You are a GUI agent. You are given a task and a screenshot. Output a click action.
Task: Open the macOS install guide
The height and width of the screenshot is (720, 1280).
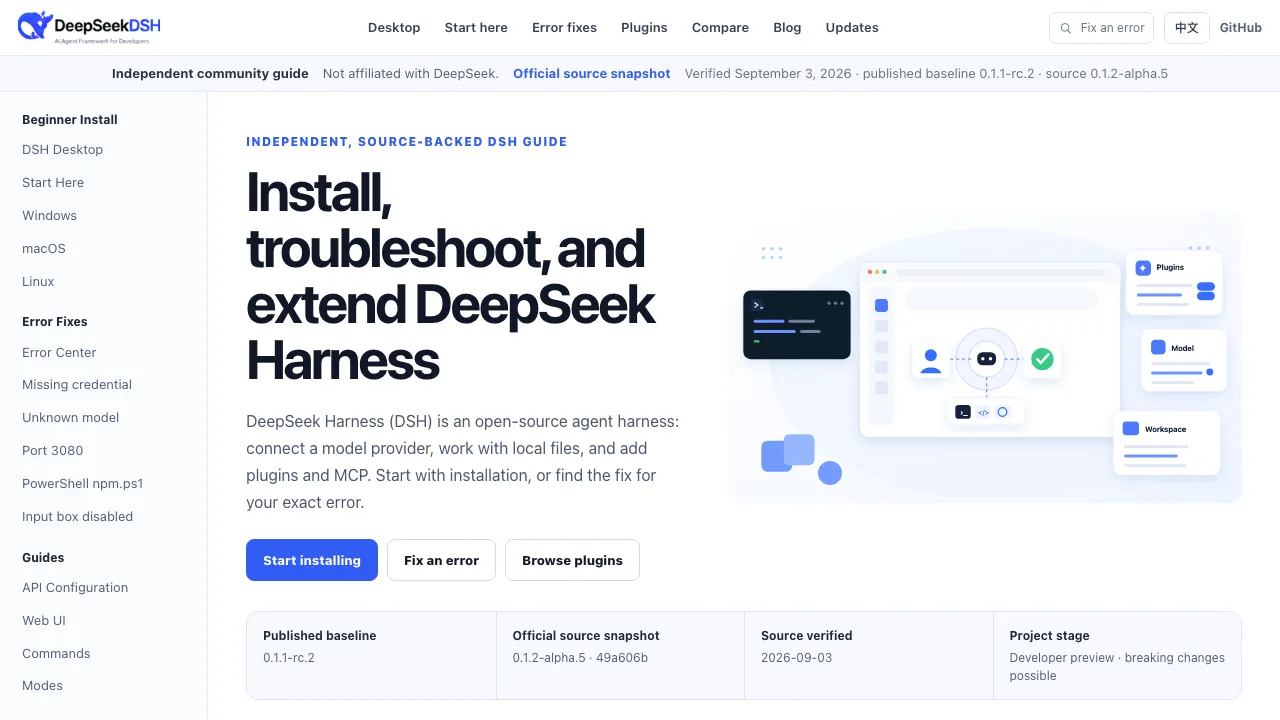pyautogui.click(x=44, y=249)
